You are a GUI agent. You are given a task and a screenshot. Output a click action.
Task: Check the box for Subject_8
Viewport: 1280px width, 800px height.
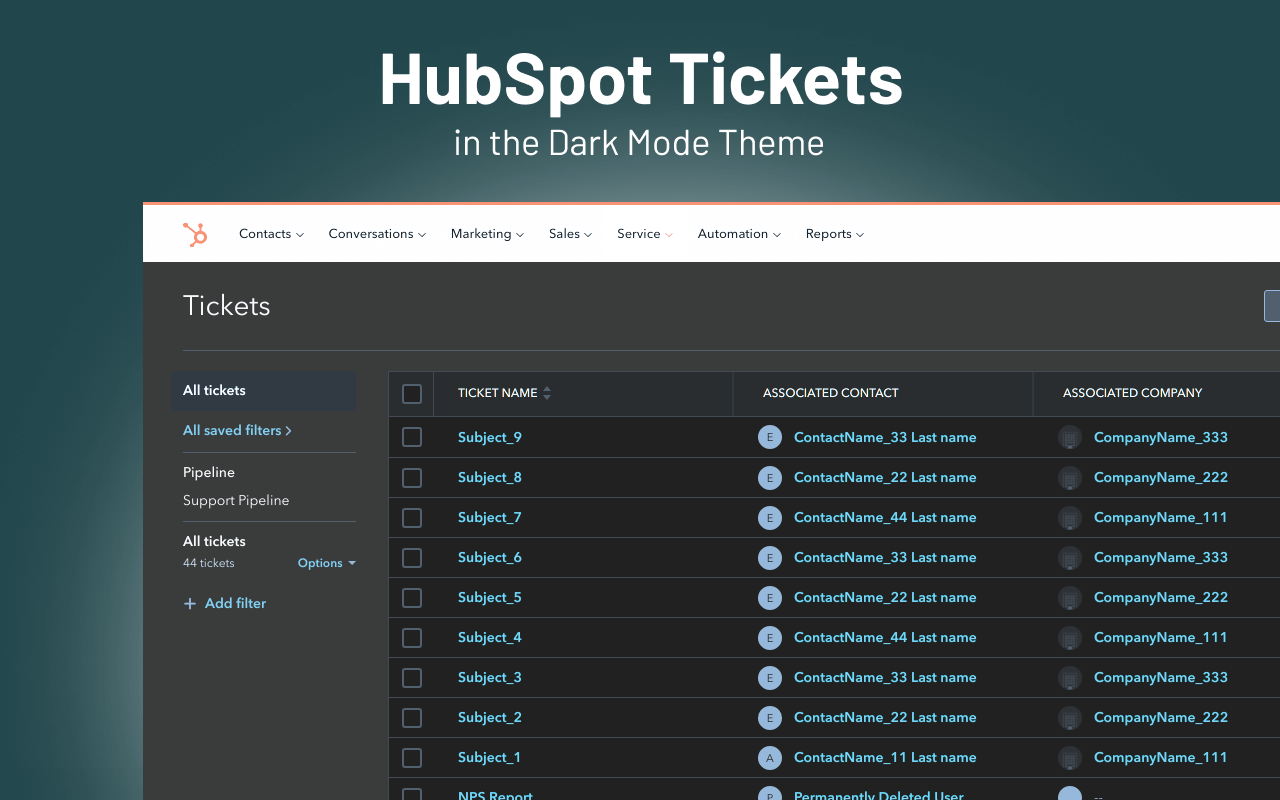tap(412, 477)
